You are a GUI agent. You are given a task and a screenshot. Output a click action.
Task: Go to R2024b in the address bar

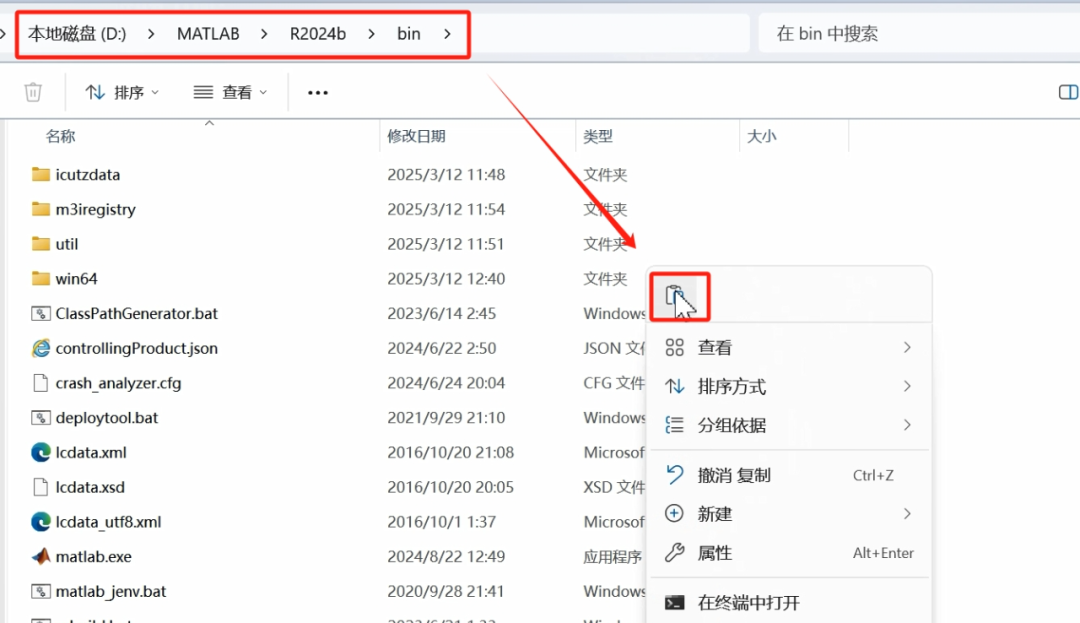[318, 34]
